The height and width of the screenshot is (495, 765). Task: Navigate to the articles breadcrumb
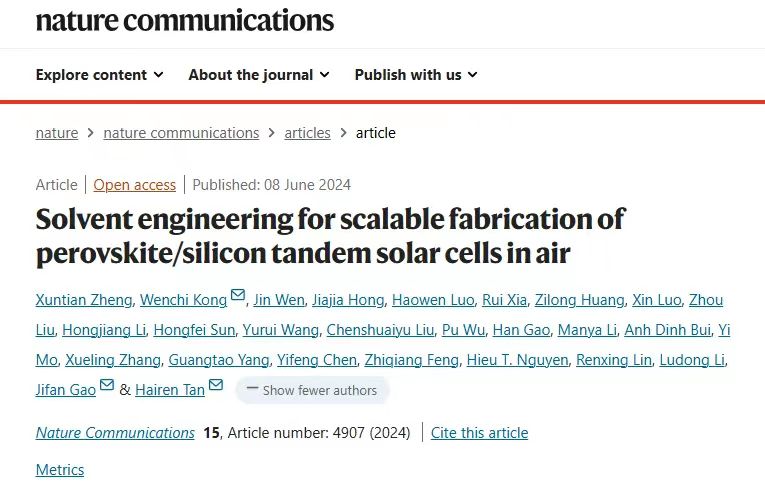(x=307, y=133)
